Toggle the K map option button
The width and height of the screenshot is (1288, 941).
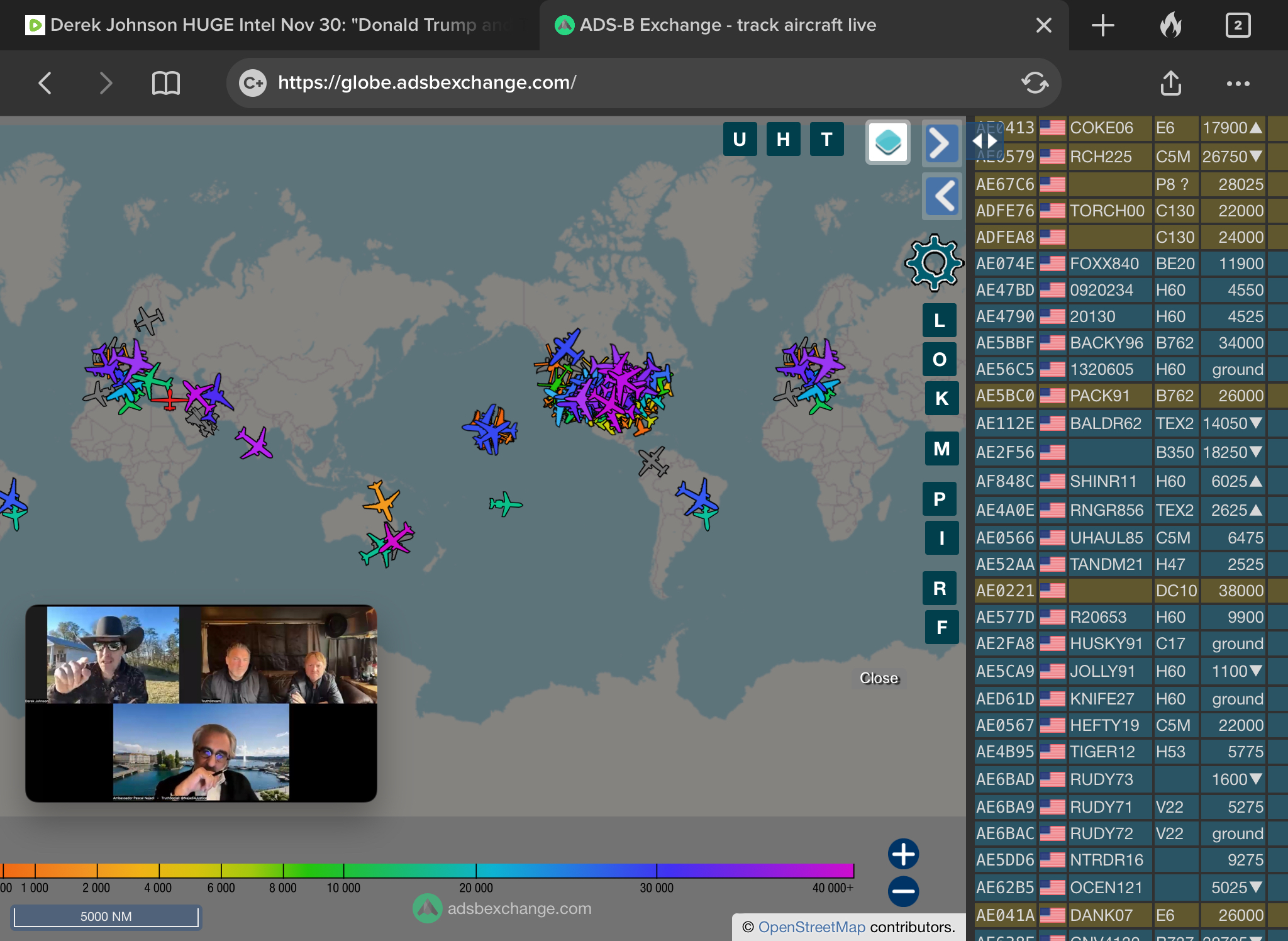(941, 398)
